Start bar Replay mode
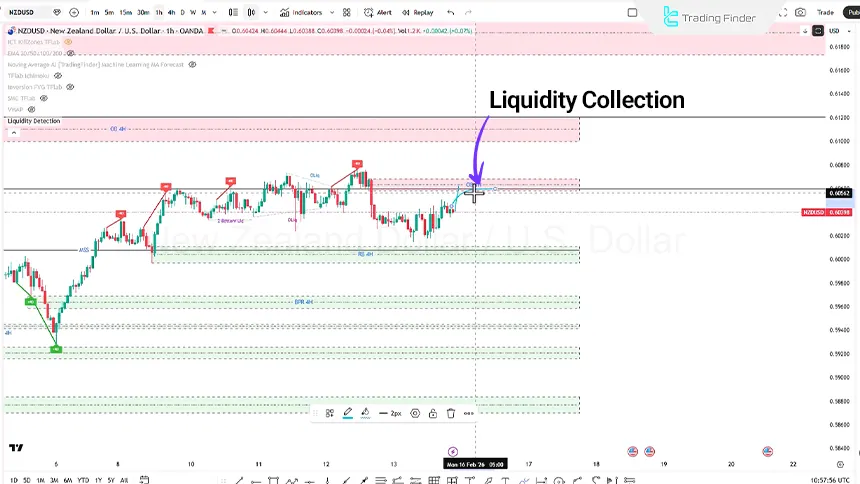The width and height of the screenshot is (860, 484). click(417, 12)
